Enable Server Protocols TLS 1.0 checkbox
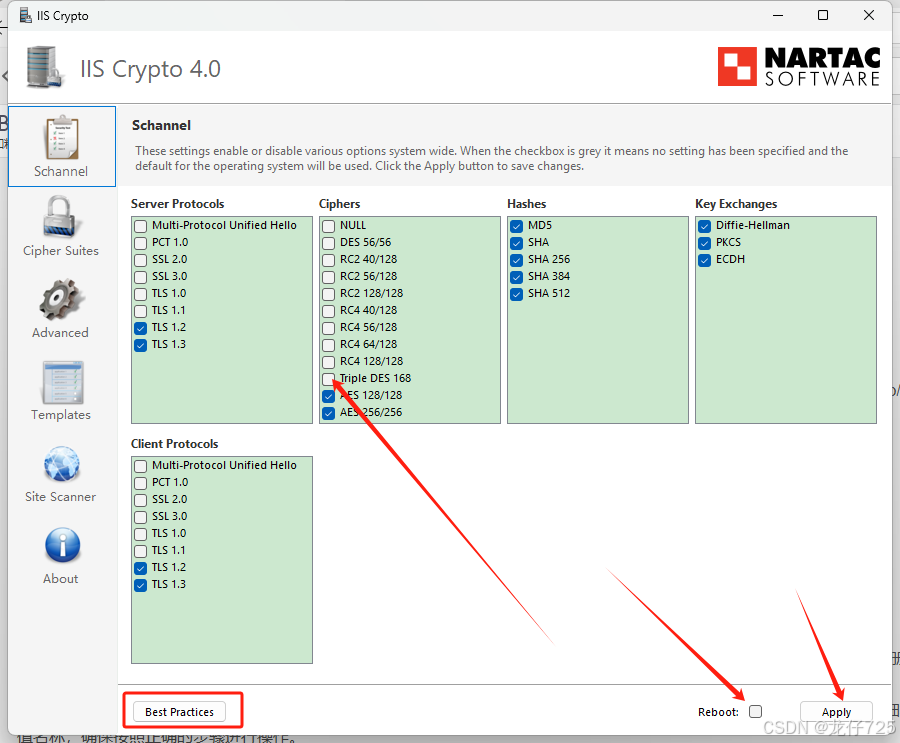 pos(141,295)
